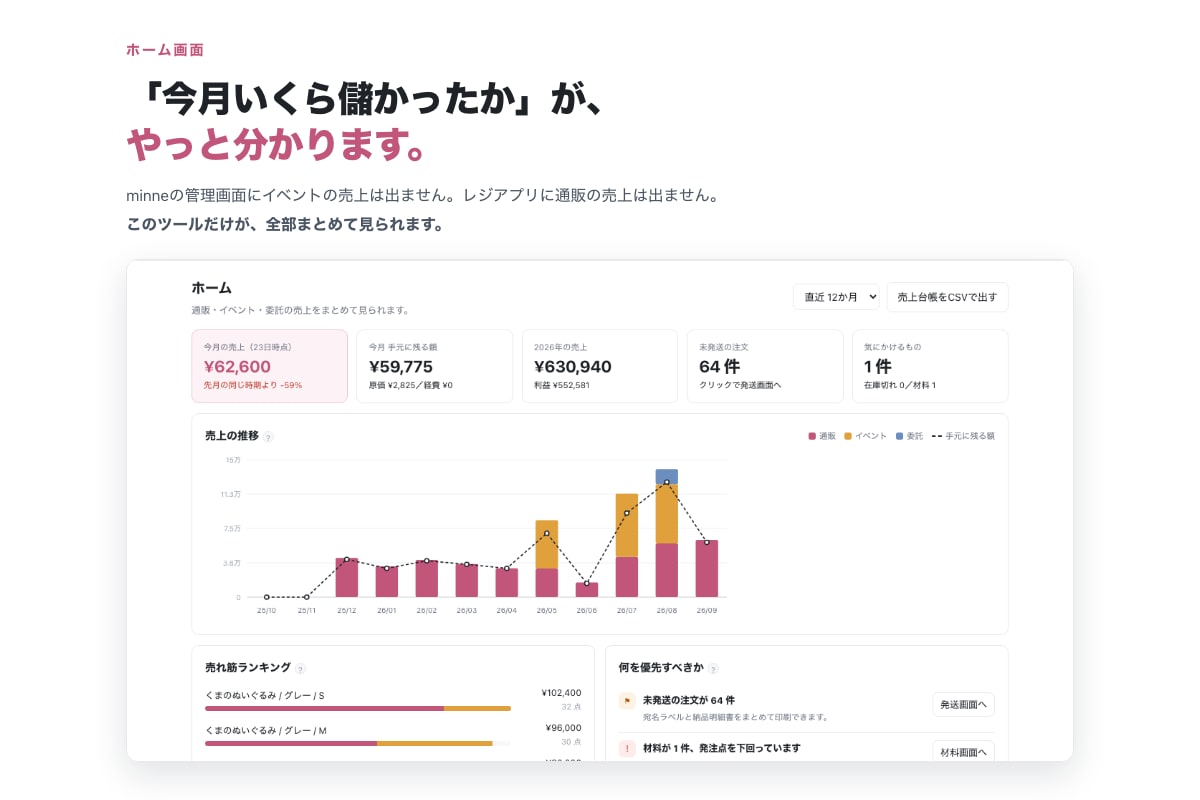
Task: Toggle 通販 legend color swatch
Action: 812,436
